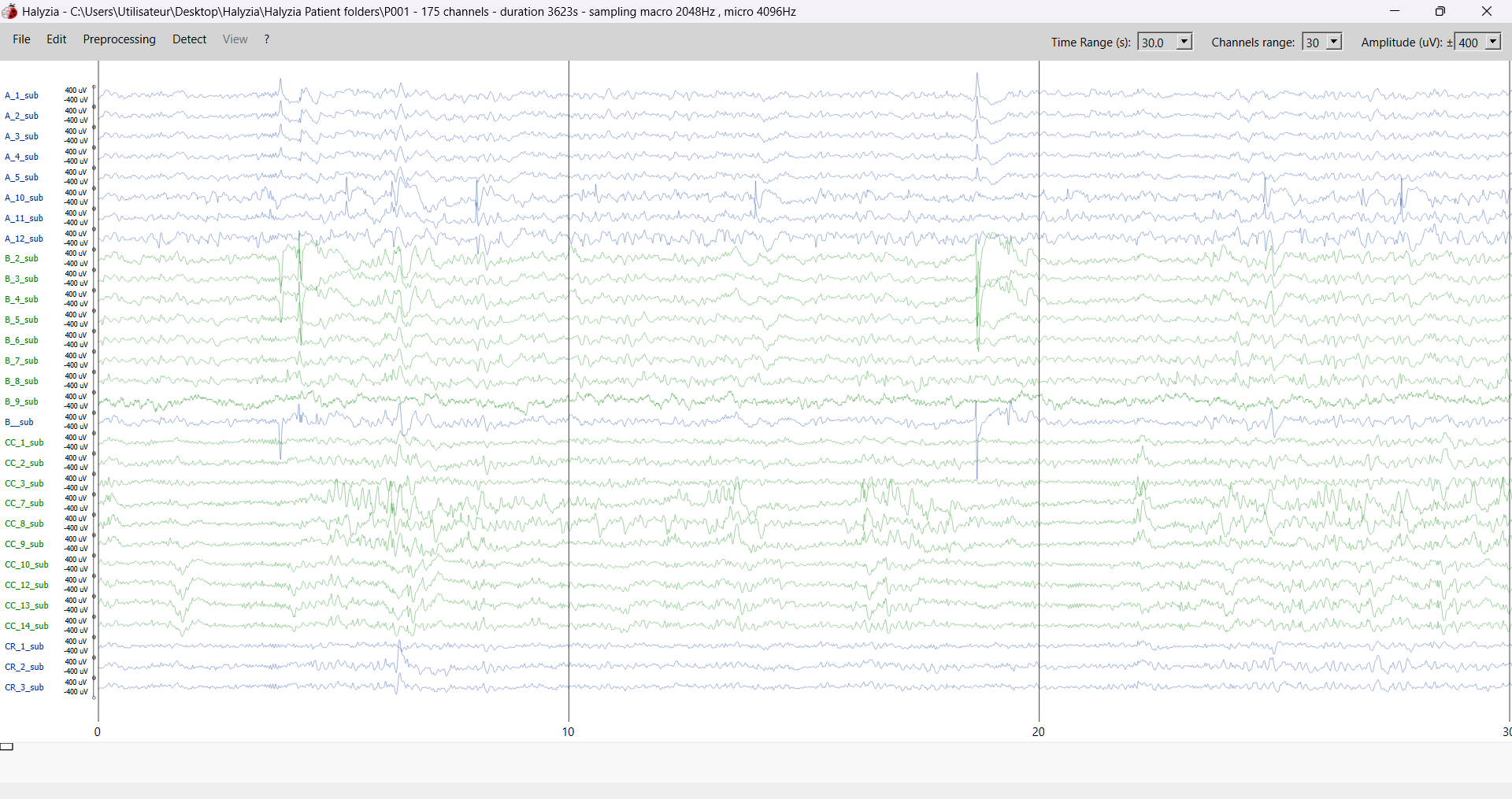Restore down the Halyzia window
The height and width of the screenshot is (799, 1512).
1440,11
